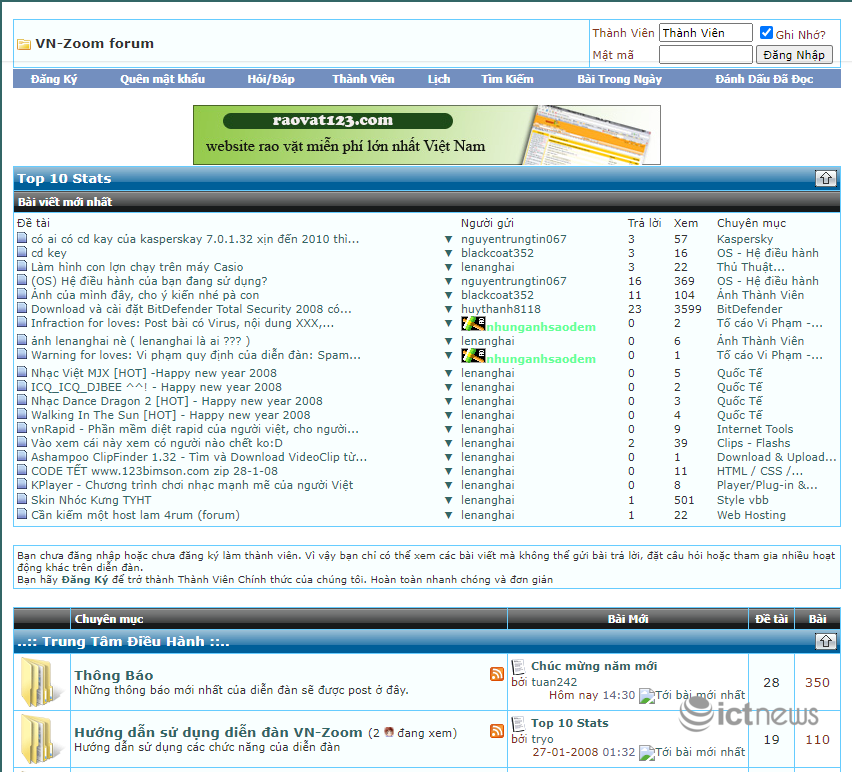Screen dimensions: 855x775
Task: Go to newest post icon by tuan242
Action: (646, 696)
